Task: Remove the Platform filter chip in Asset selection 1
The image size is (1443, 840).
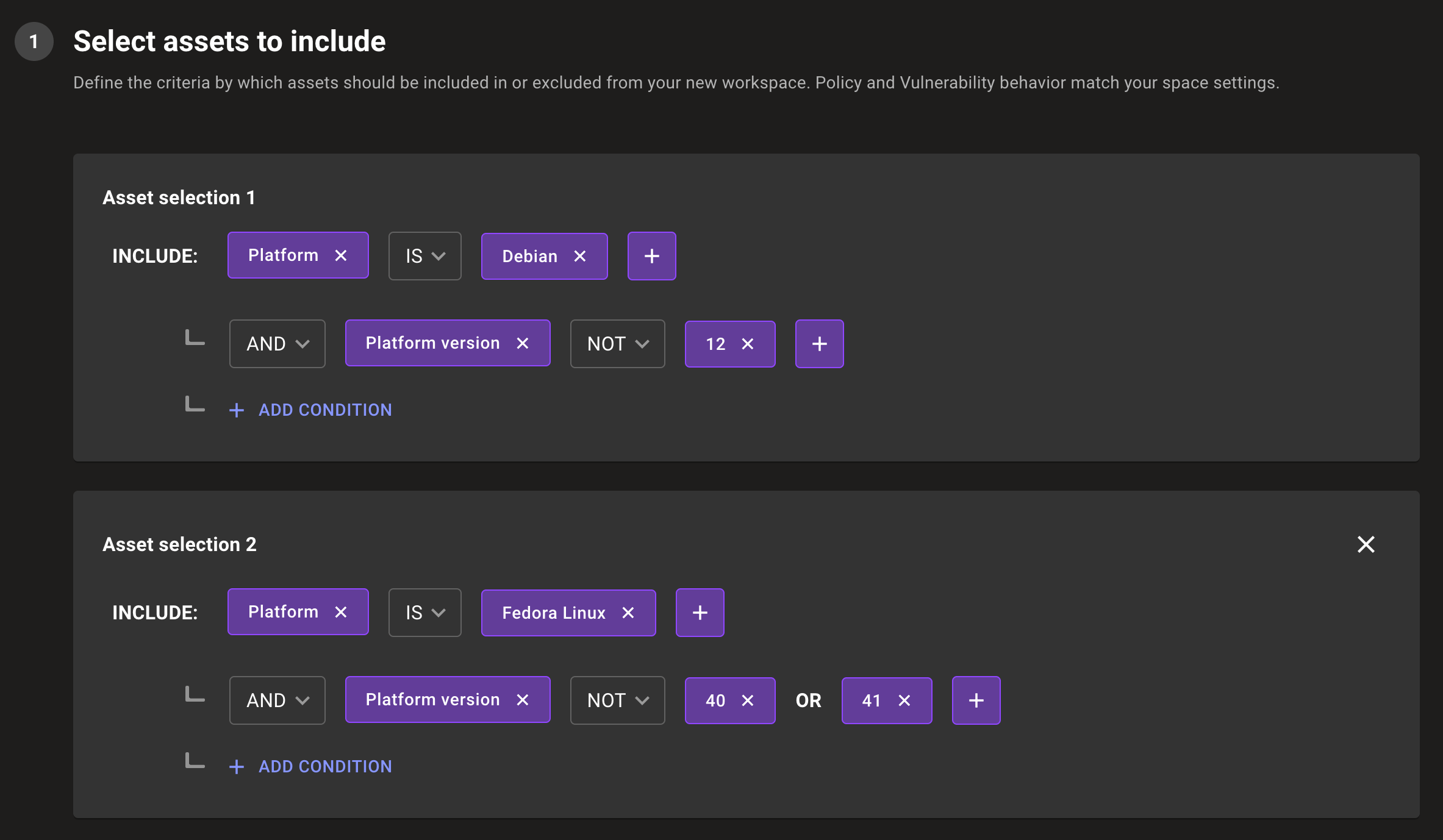Action: 341,255
